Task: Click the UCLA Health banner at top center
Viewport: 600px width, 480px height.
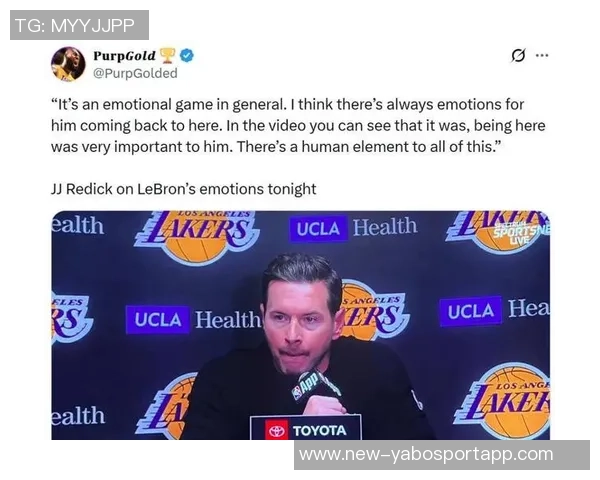Action: [354, 228]
